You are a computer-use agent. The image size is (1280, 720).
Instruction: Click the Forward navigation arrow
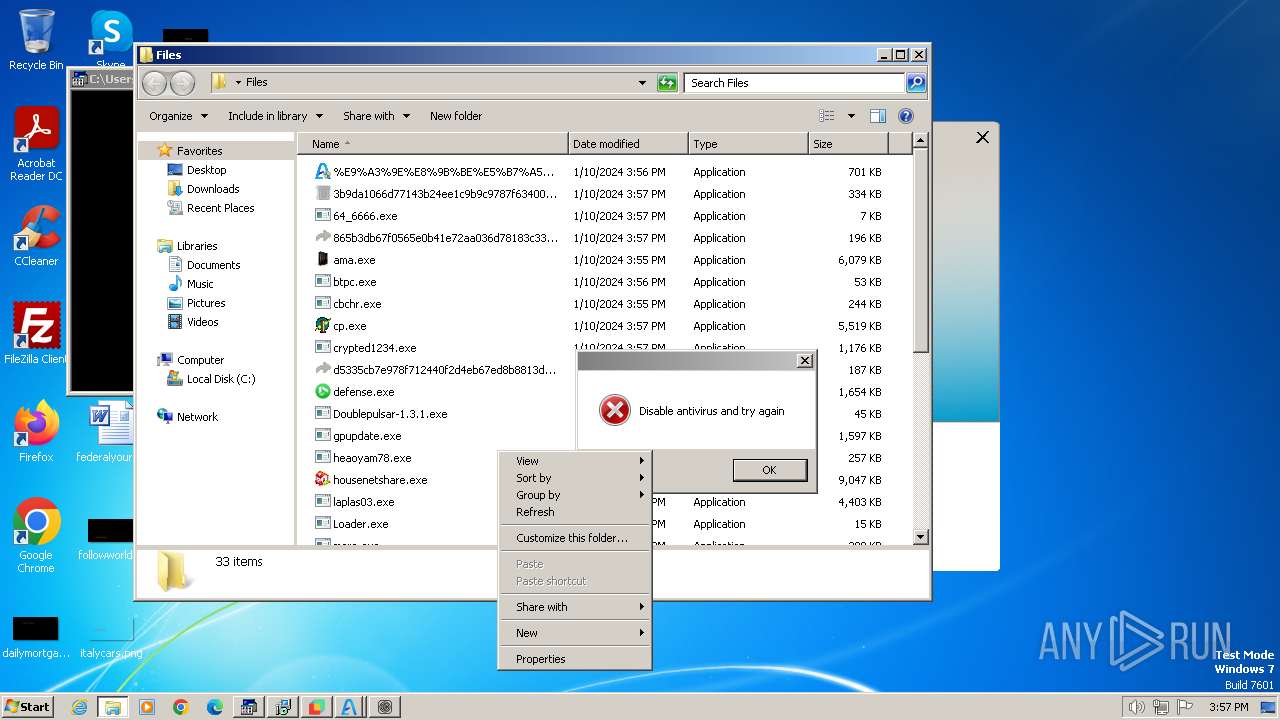click(182, 83)
